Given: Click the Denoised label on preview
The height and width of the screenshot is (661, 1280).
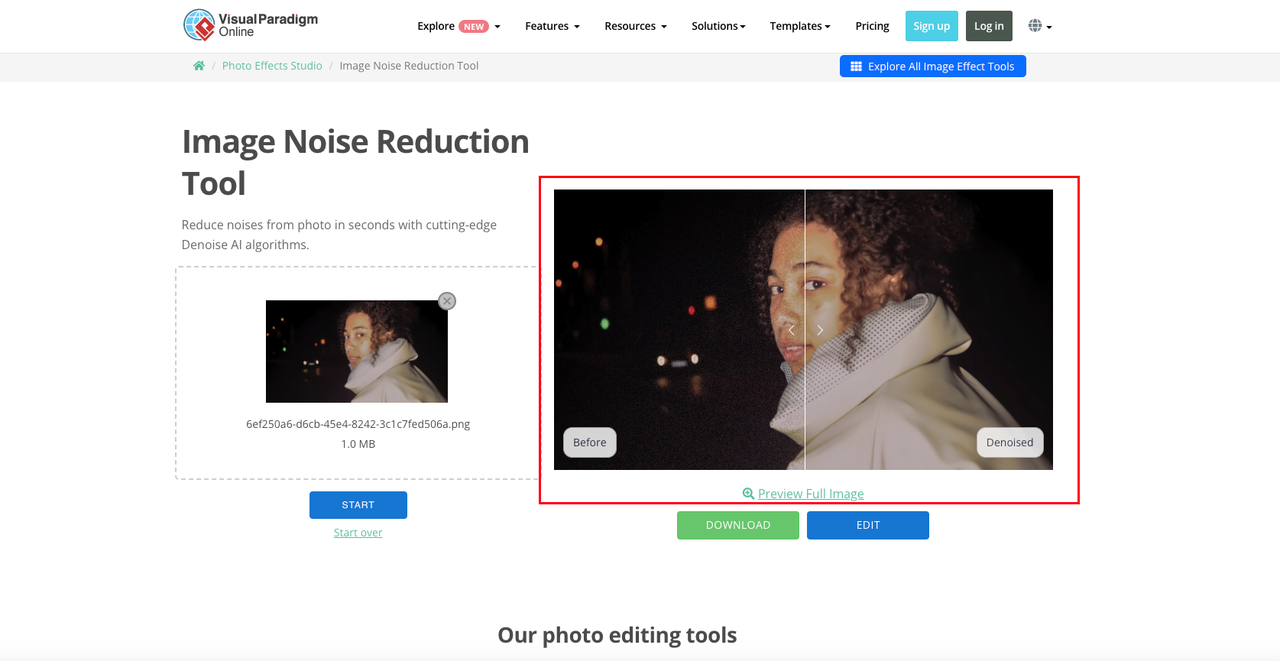Looking at the screenshot, I should [1010, 443].
